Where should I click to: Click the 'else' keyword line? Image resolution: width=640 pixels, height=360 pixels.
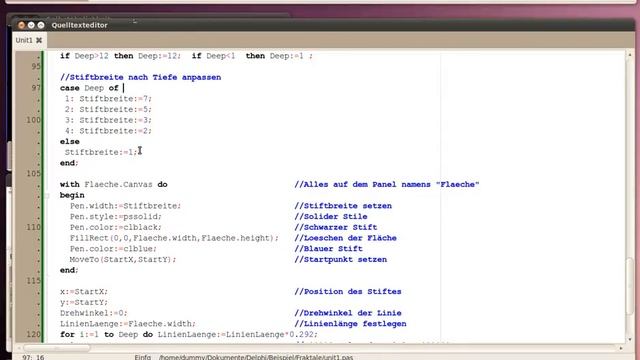70,142
